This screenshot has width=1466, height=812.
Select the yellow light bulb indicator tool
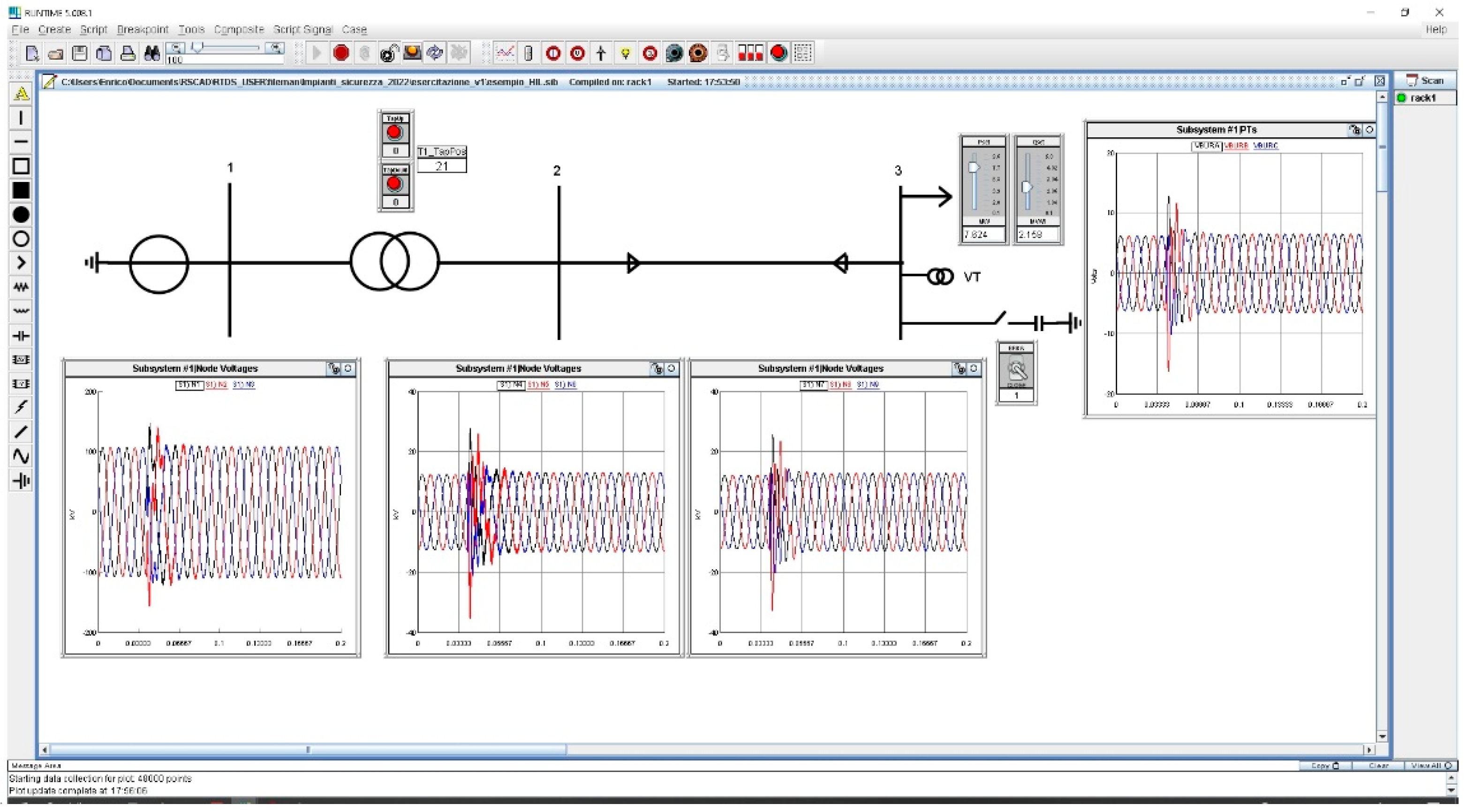tap(626, 53)
